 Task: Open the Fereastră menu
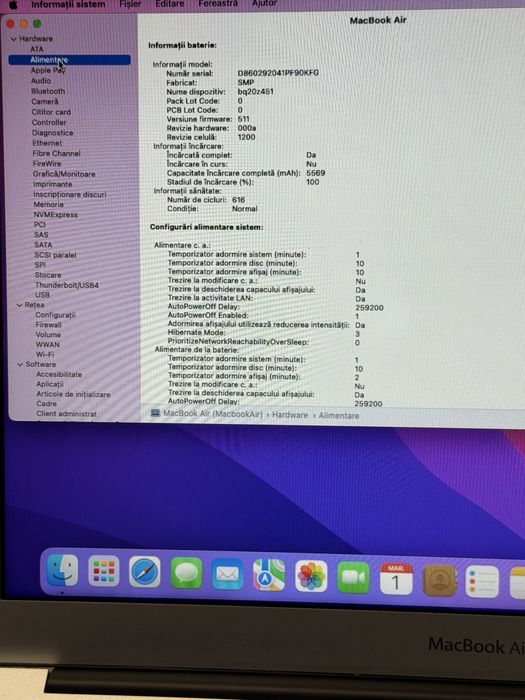tap(218, 4)
